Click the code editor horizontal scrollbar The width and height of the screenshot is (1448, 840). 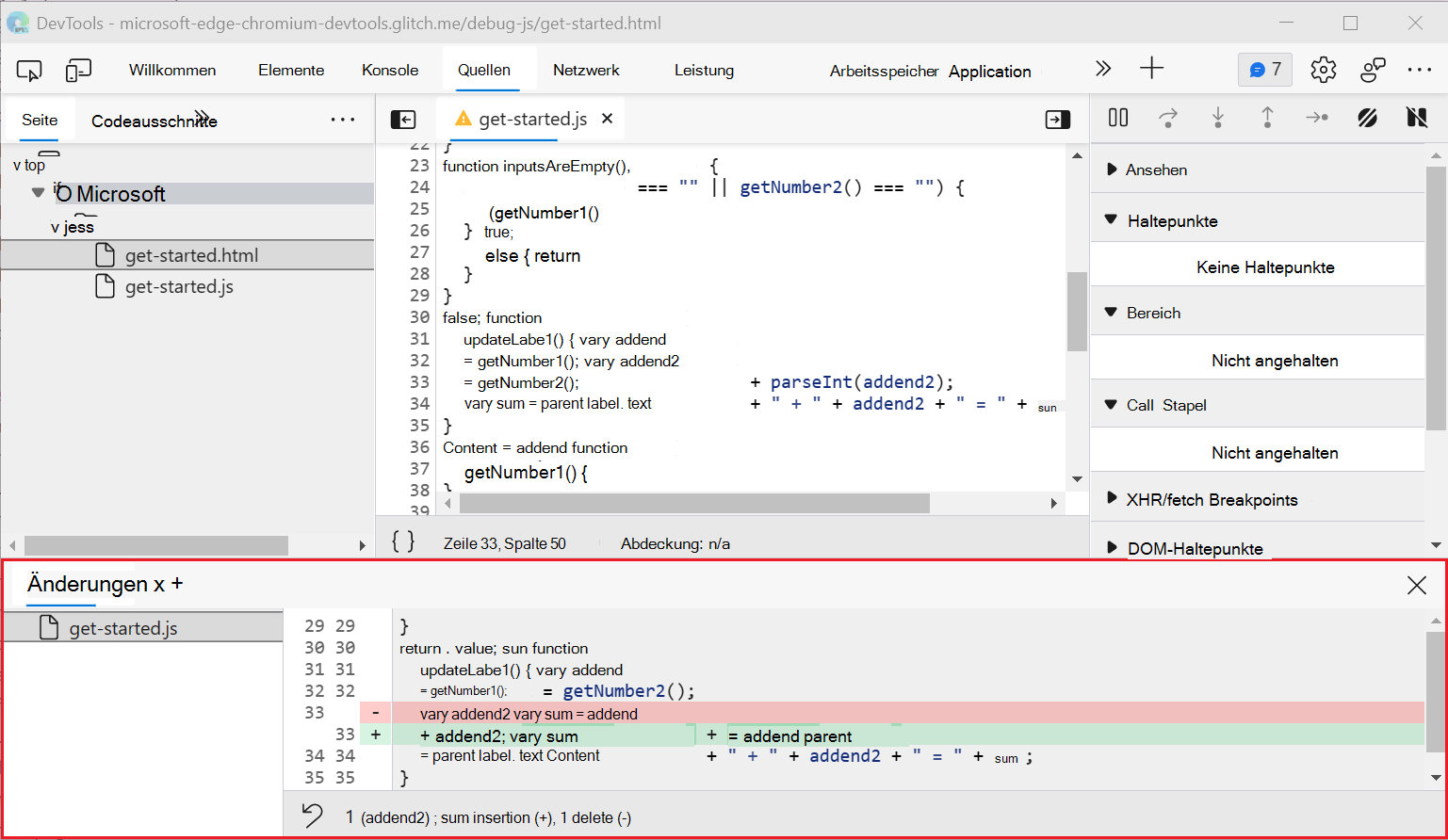(693, 504)
